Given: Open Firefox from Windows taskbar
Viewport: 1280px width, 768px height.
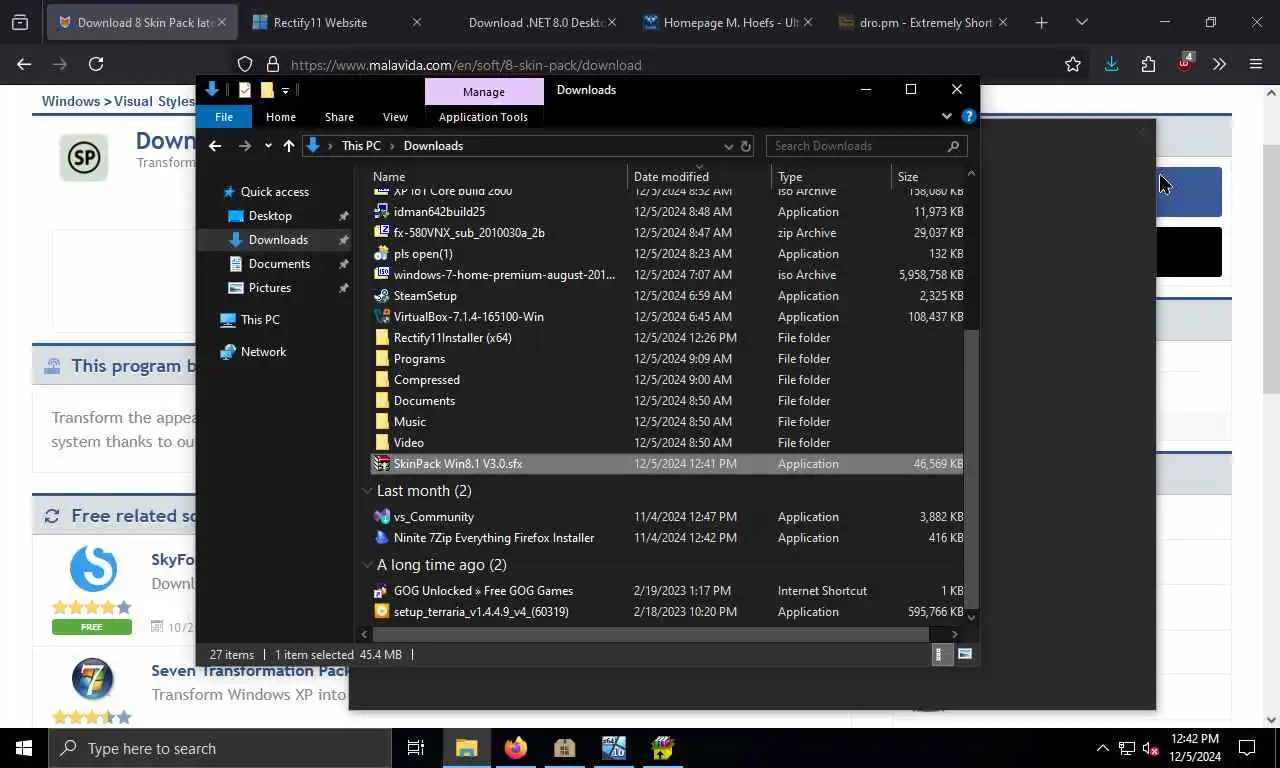Looking at the screenshot, I should [x=516, y=748].
